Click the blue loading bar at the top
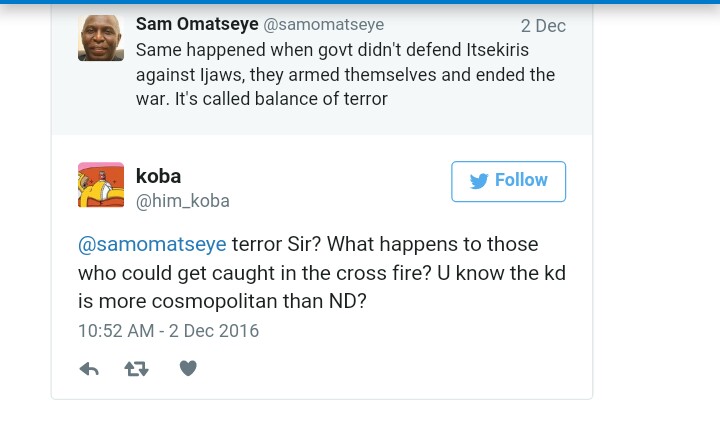This screenshot has width=720, height=421. pyautogui.click(x=360, y=3)
